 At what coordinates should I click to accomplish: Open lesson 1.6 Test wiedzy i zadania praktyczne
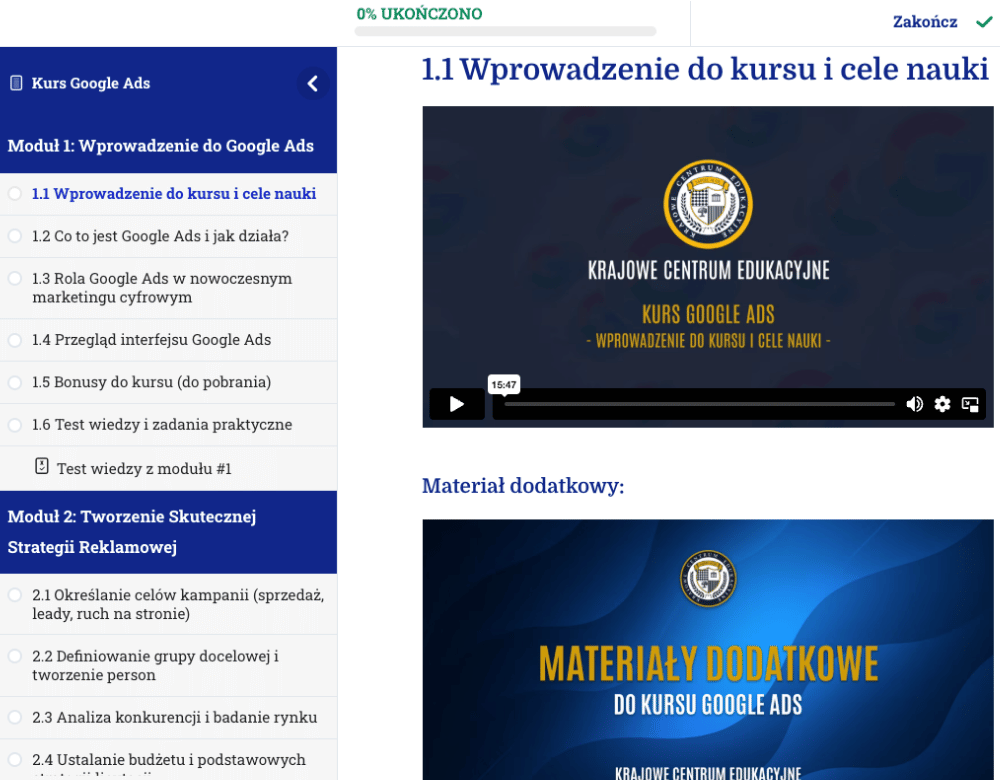pos(162,425)
